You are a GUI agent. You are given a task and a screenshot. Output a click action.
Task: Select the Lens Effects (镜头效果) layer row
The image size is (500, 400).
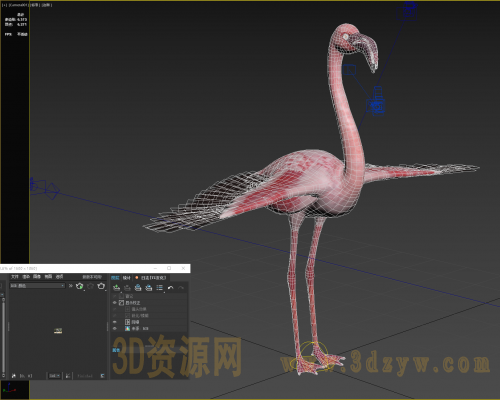149,309
